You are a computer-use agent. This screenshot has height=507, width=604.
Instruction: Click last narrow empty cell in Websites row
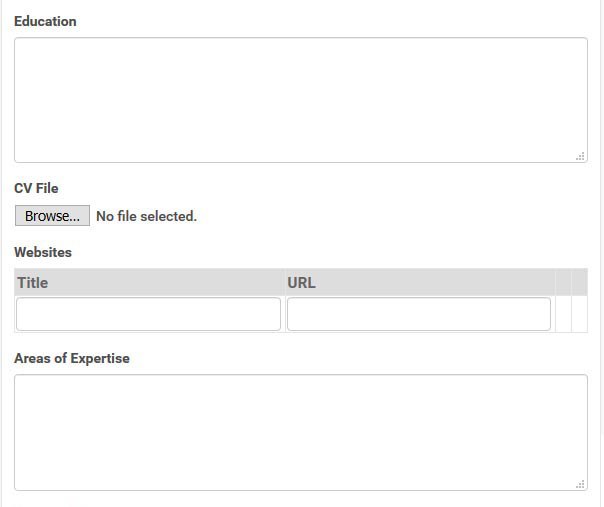579,314
